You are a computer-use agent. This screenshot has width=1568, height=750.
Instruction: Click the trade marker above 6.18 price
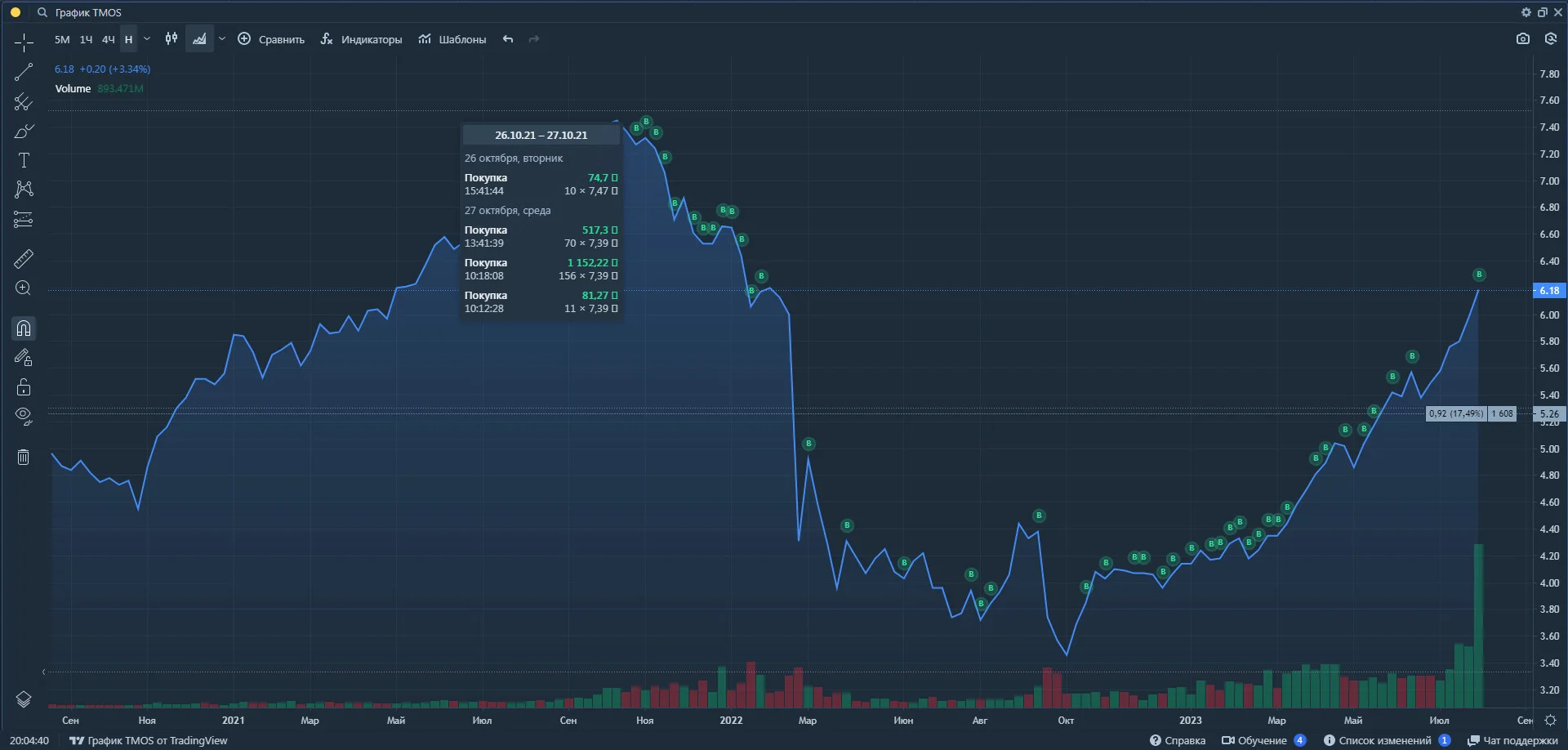click(1479, 275)
